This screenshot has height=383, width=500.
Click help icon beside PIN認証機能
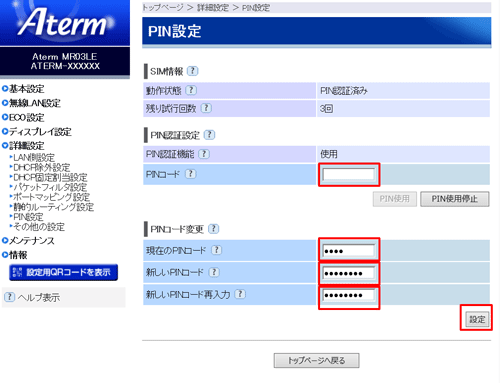tap(204, 154)
